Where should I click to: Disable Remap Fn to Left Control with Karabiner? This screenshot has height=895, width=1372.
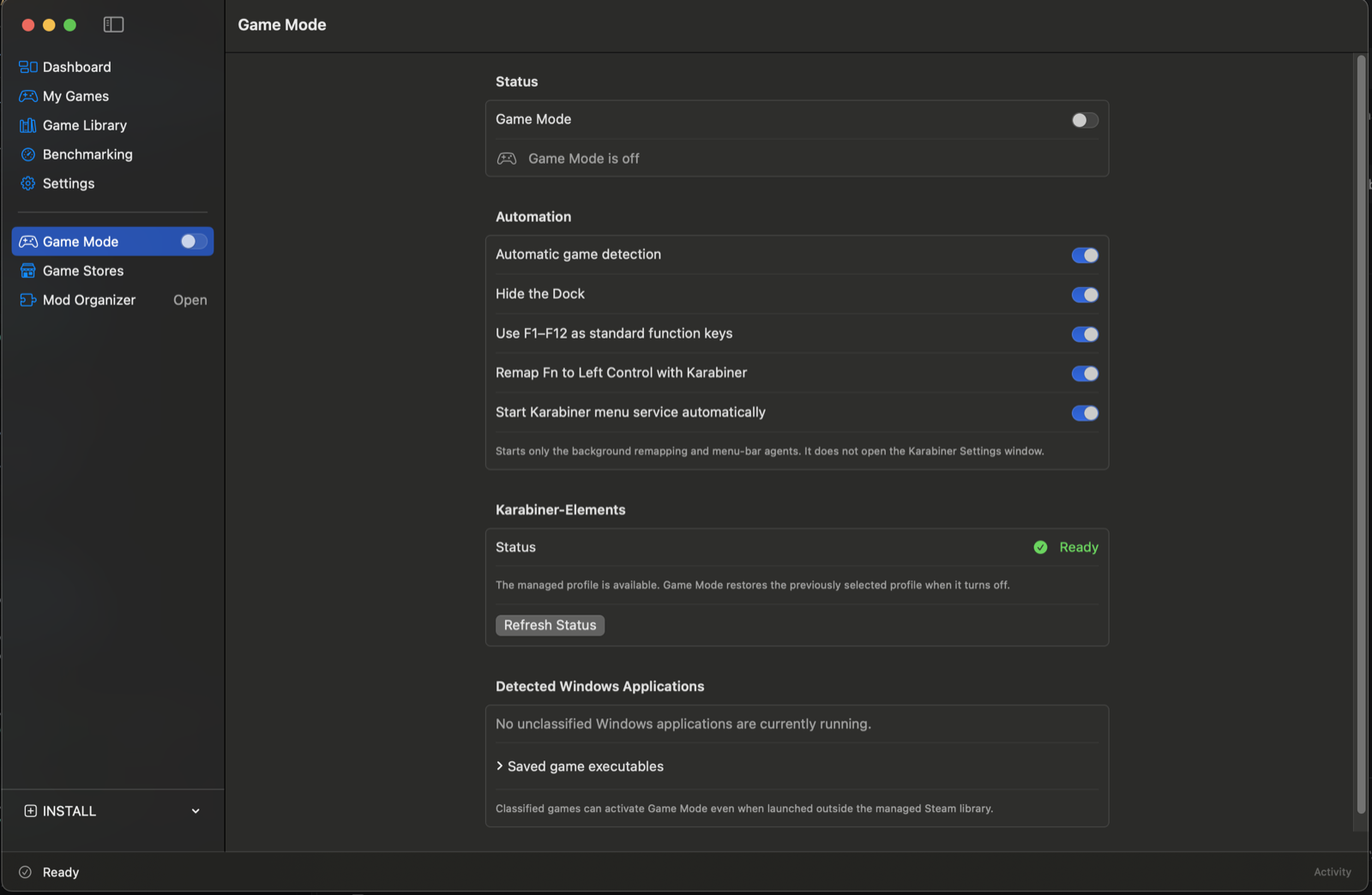coord(1085,374)
